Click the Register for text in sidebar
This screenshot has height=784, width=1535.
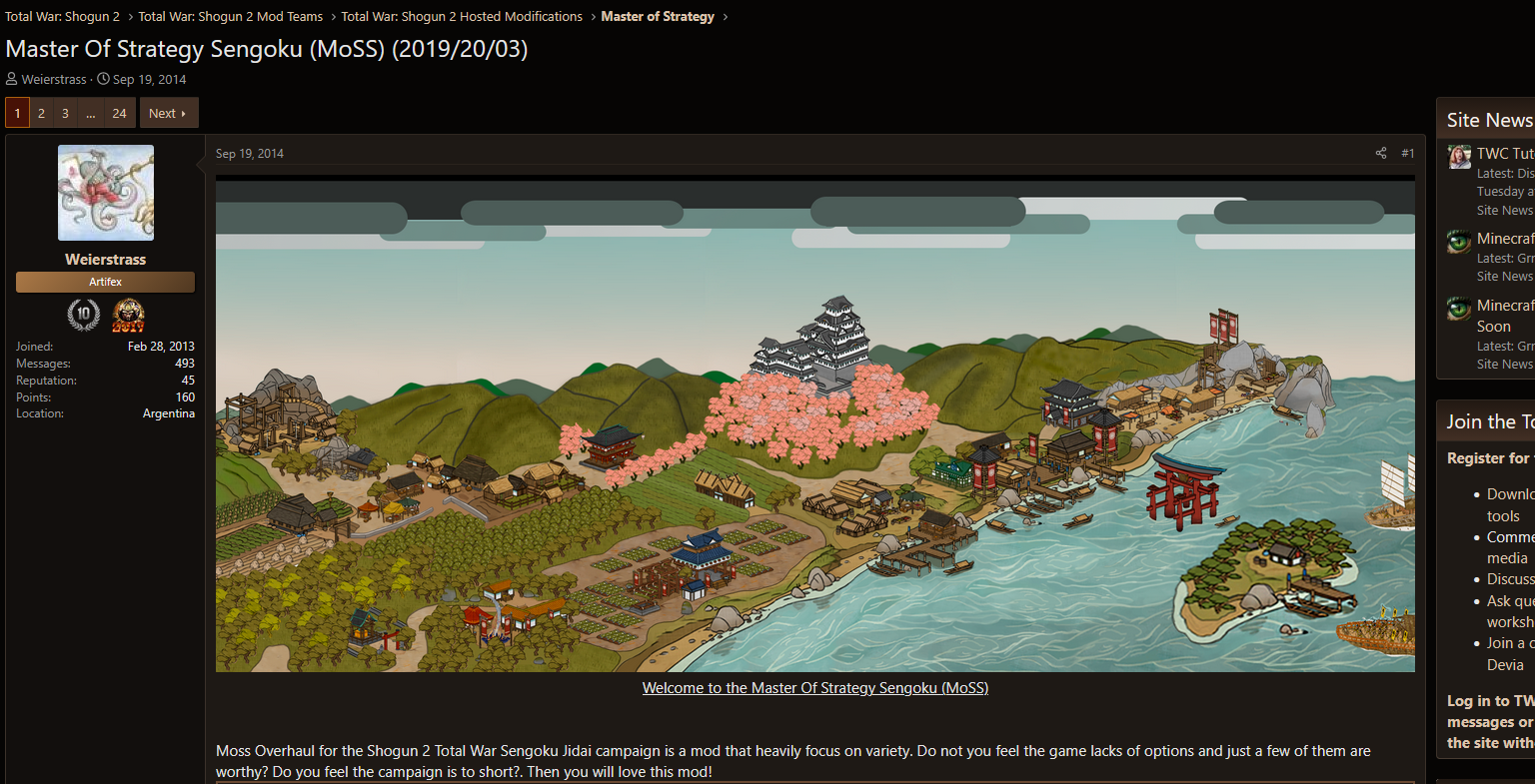coord(1490,458)
